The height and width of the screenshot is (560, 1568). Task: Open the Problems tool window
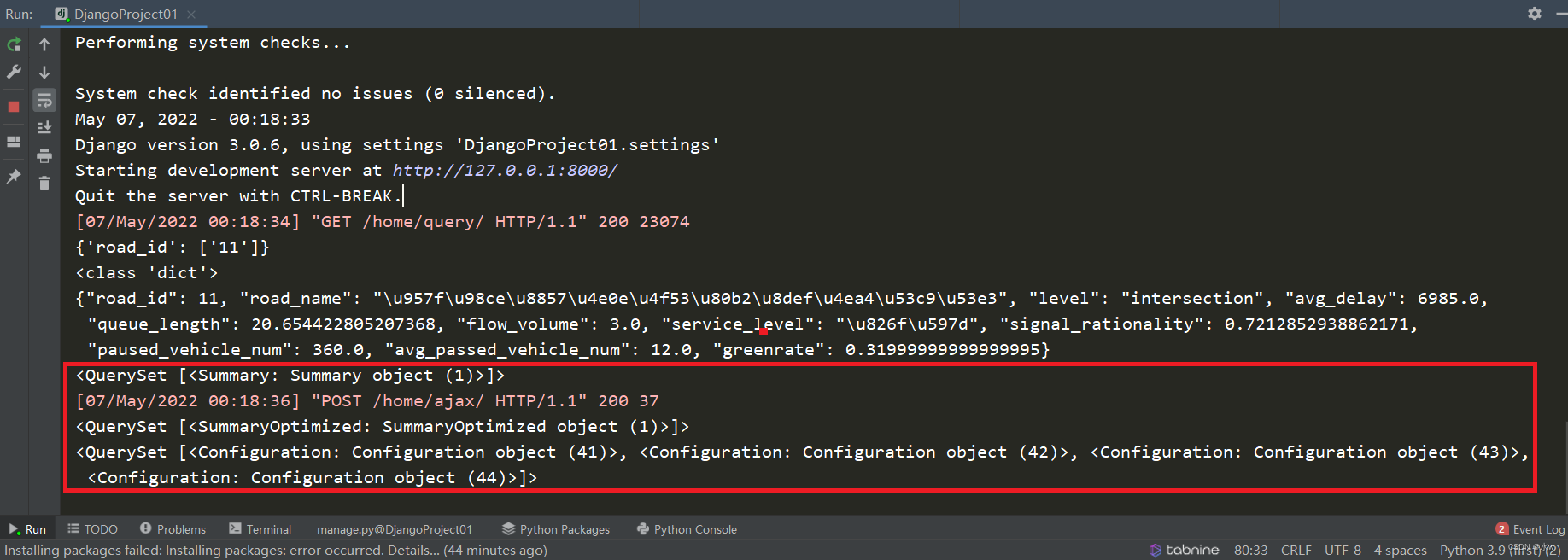pos(173,529)
